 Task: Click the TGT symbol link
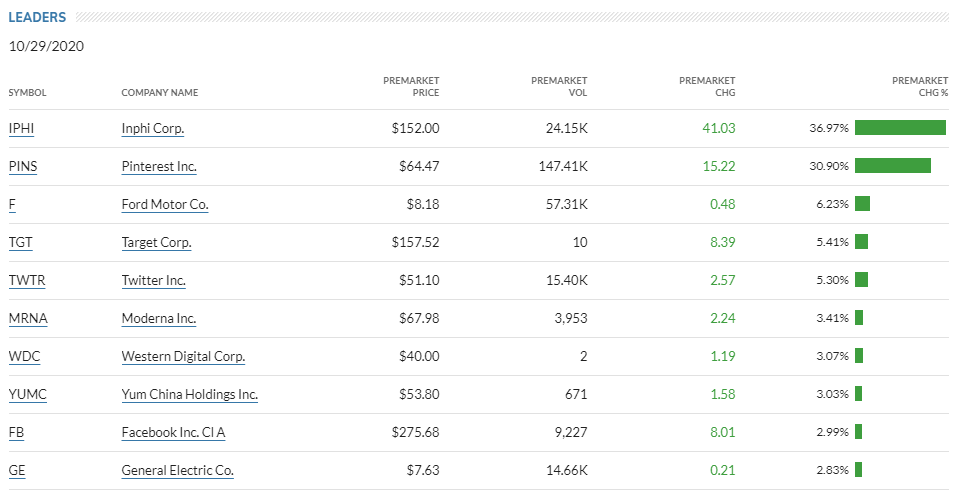(x=21, y=242)
